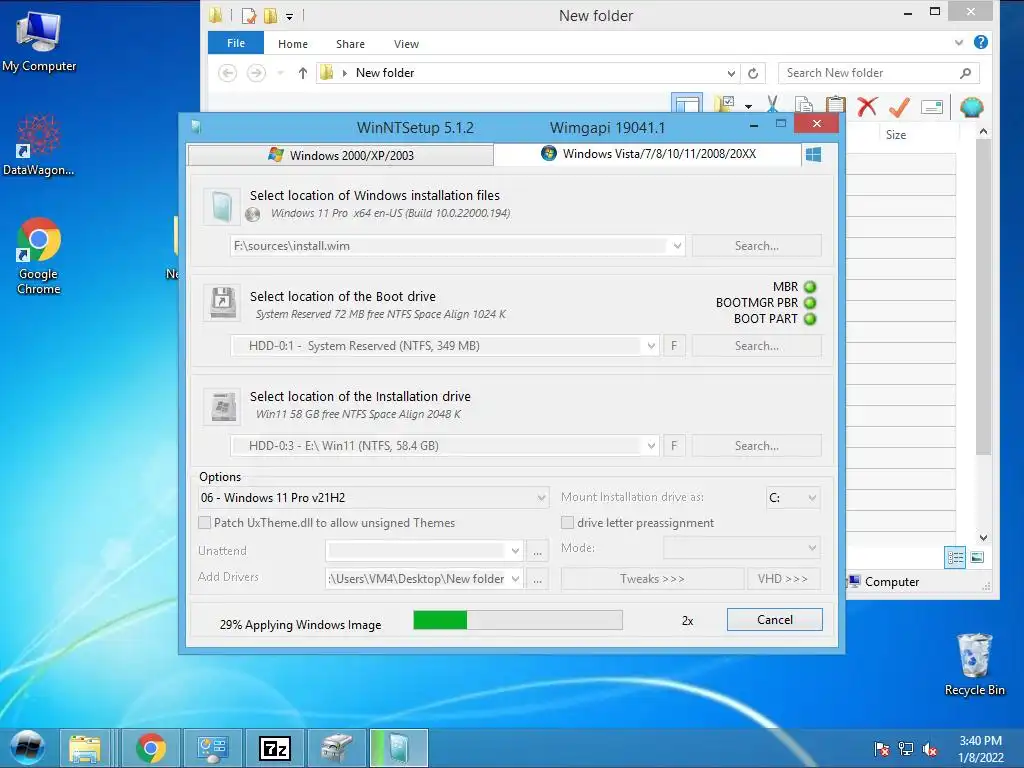Toggle the boot drive F format button
1024x768 pixels.
point(674,345)
